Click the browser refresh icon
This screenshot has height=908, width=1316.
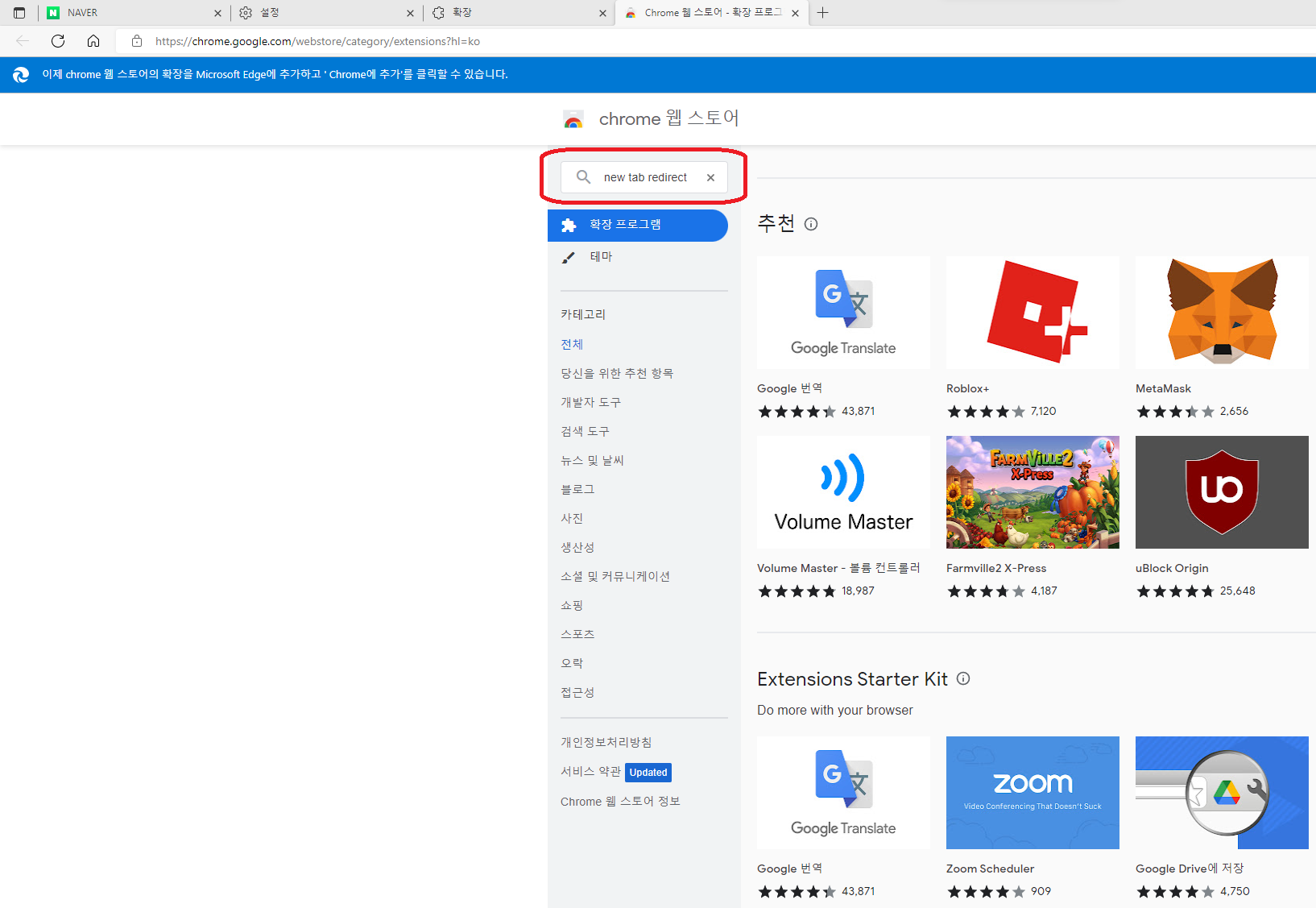58,41
